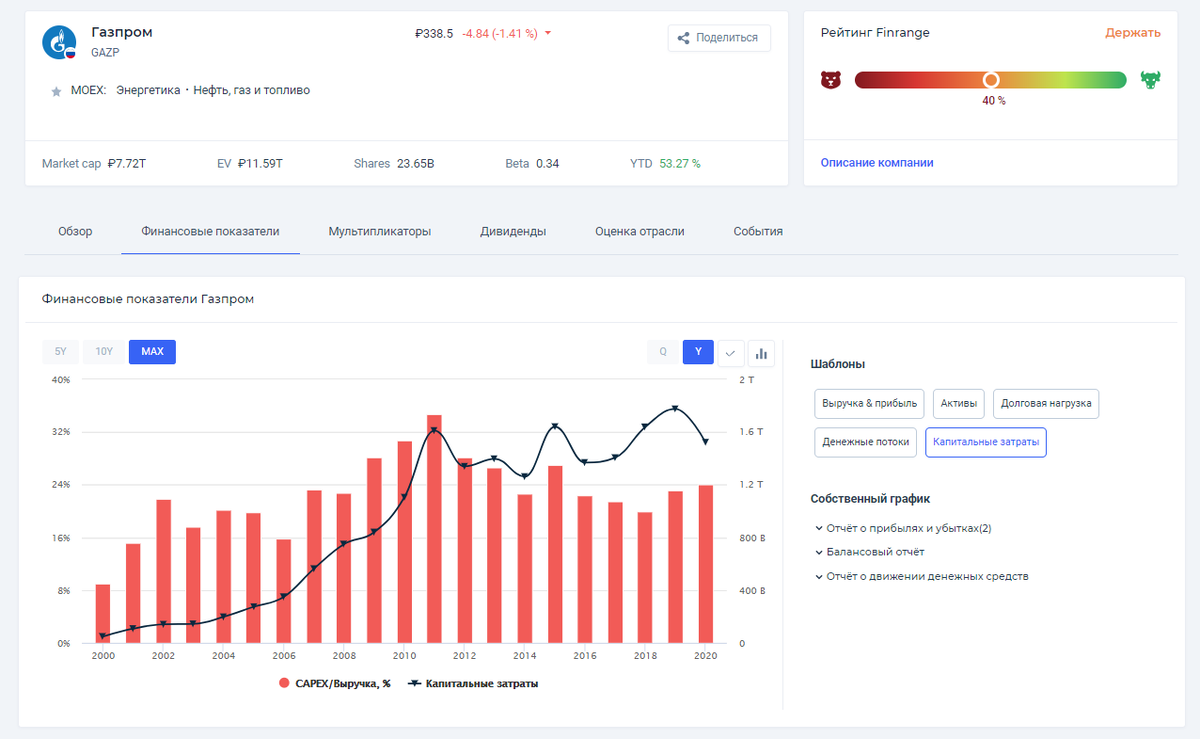Viewport: 1200px width, 739px height.
Task: Open the Мультипликаторы tab
Action: [380, 231]
